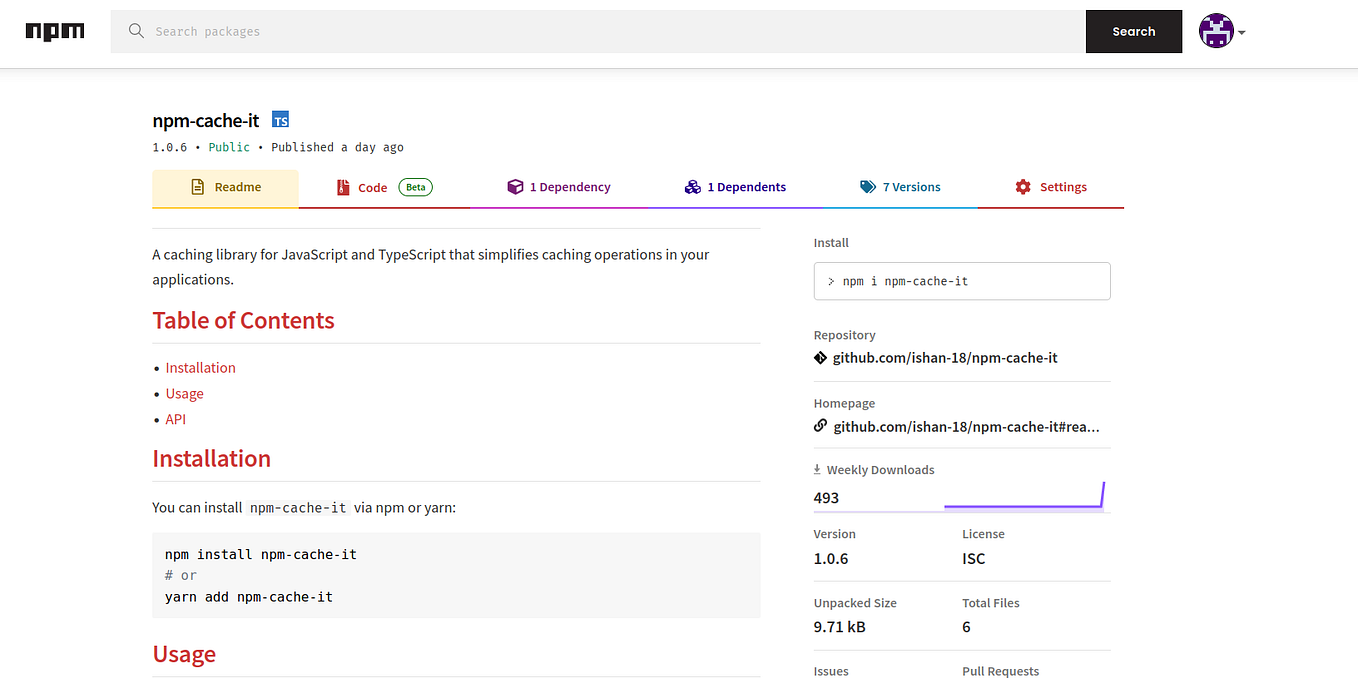This screenshot has height=678, width=1358.
Task: Open the github.com/ishan-18/npm-cache-it repository link
Action: [x=945, y=358]
